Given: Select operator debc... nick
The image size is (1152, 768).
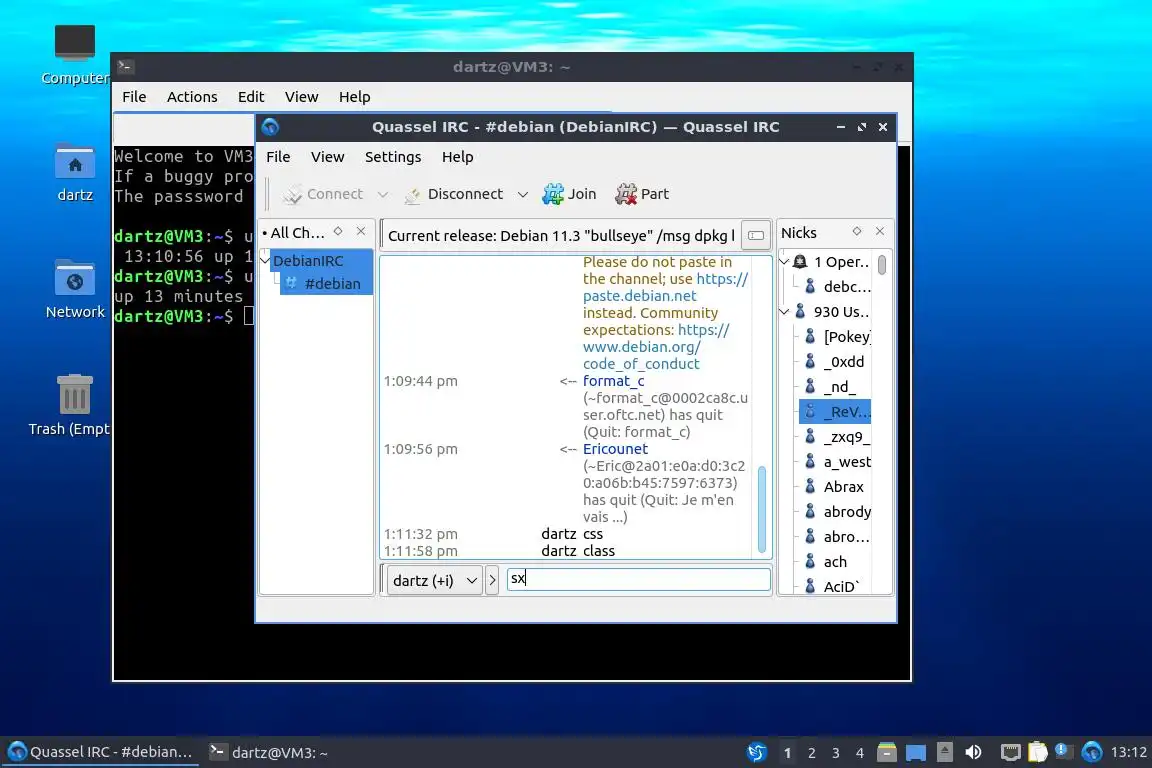Looking at the screenshot, I should click(x=835, y=287).
